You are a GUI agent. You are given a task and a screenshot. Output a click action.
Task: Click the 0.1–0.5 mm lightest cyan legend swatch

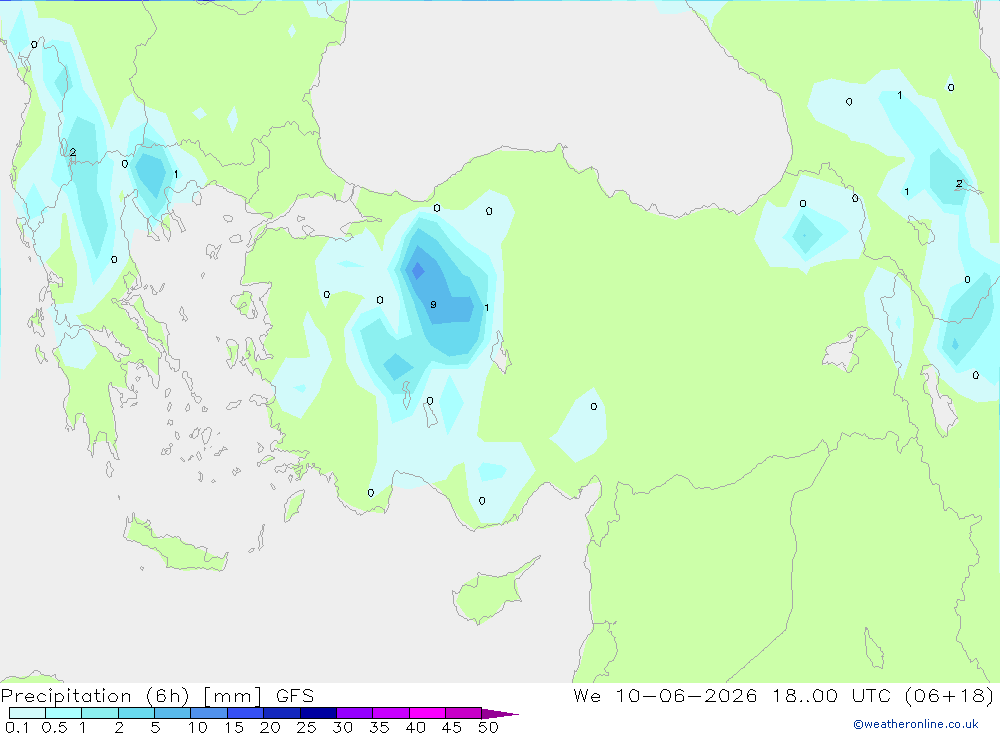[x=27, y=713]
